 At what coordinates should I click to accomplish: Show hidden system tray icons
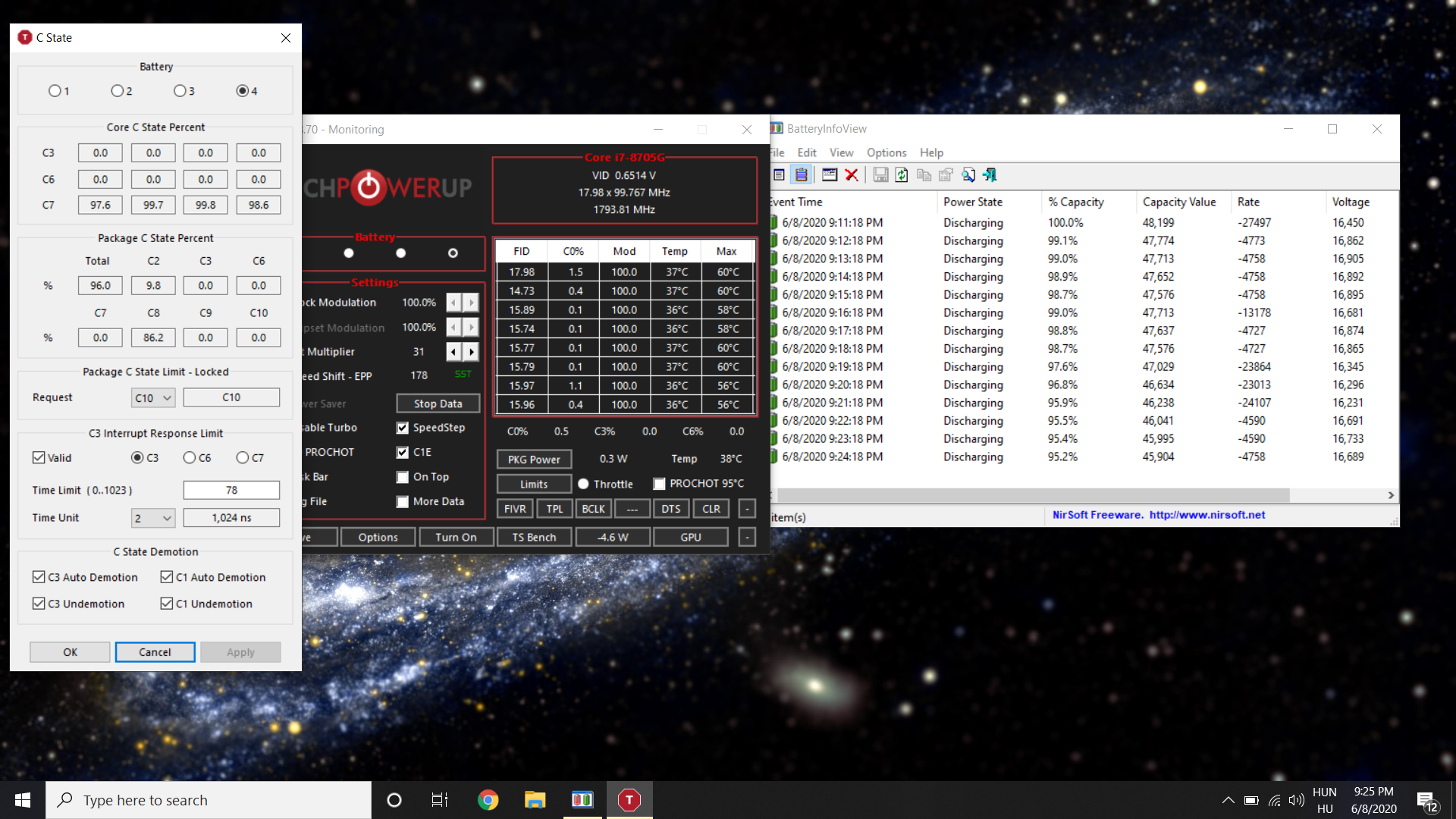pos(1228,800)
